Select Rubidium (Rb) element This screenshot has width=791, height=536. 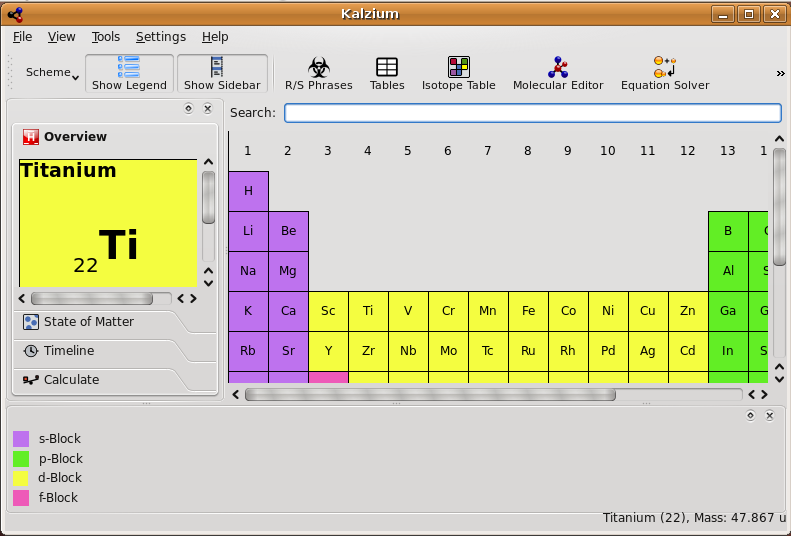(248, 351)
